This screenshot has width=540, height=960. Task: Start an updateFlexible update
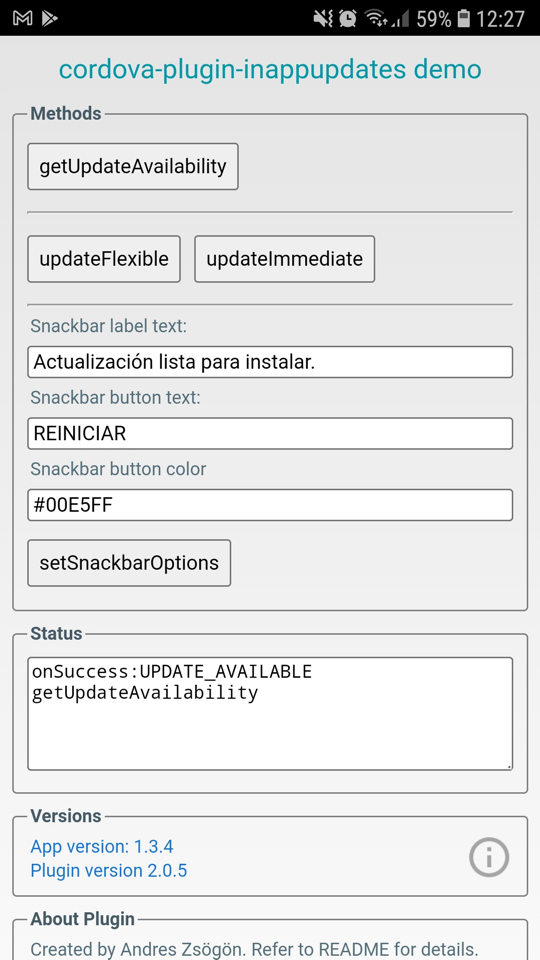(x=104, y=259)
